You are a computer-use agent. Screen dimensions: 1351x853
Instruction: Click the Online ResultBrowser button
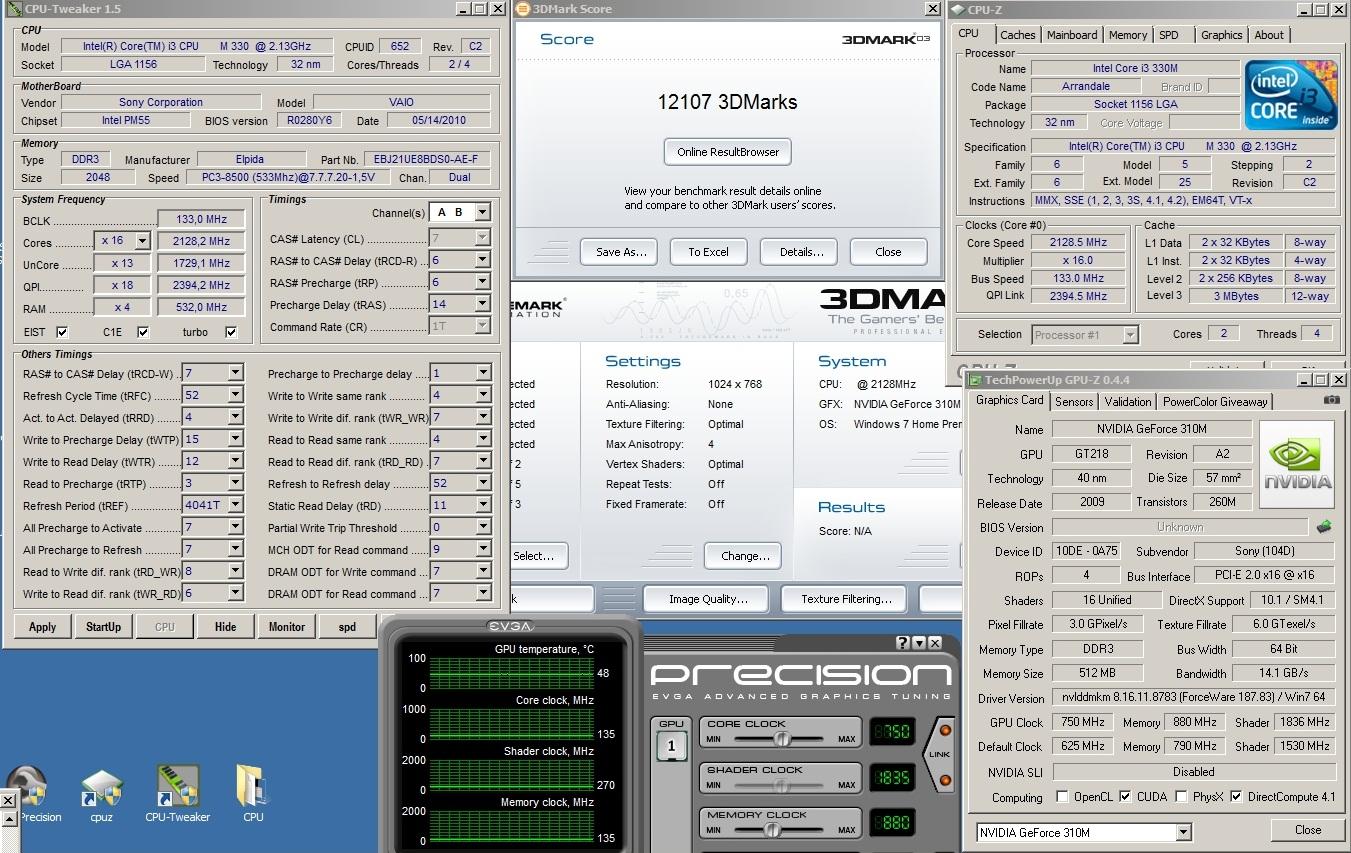728,152
